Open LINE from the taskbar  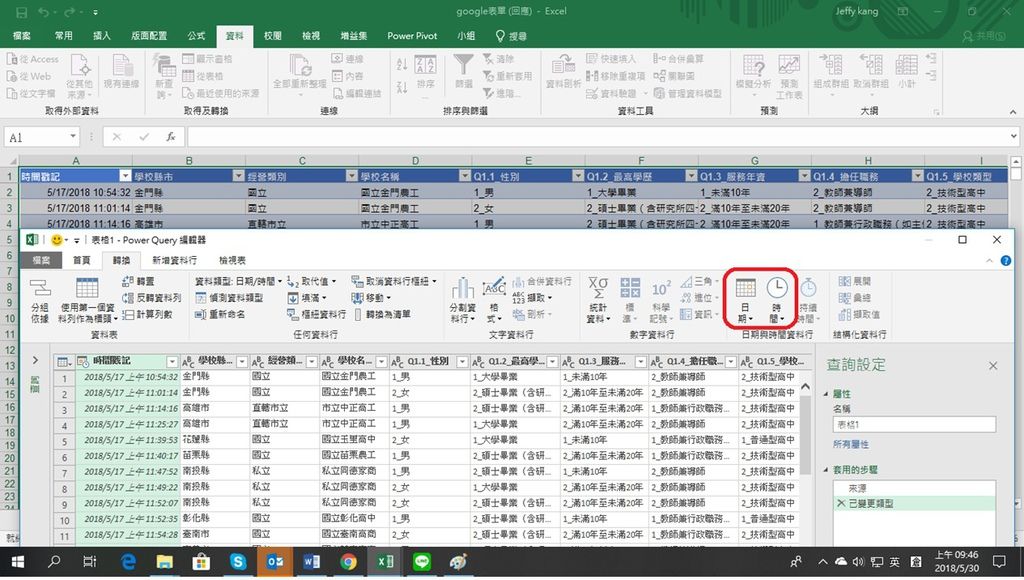[x=422, y=562]
